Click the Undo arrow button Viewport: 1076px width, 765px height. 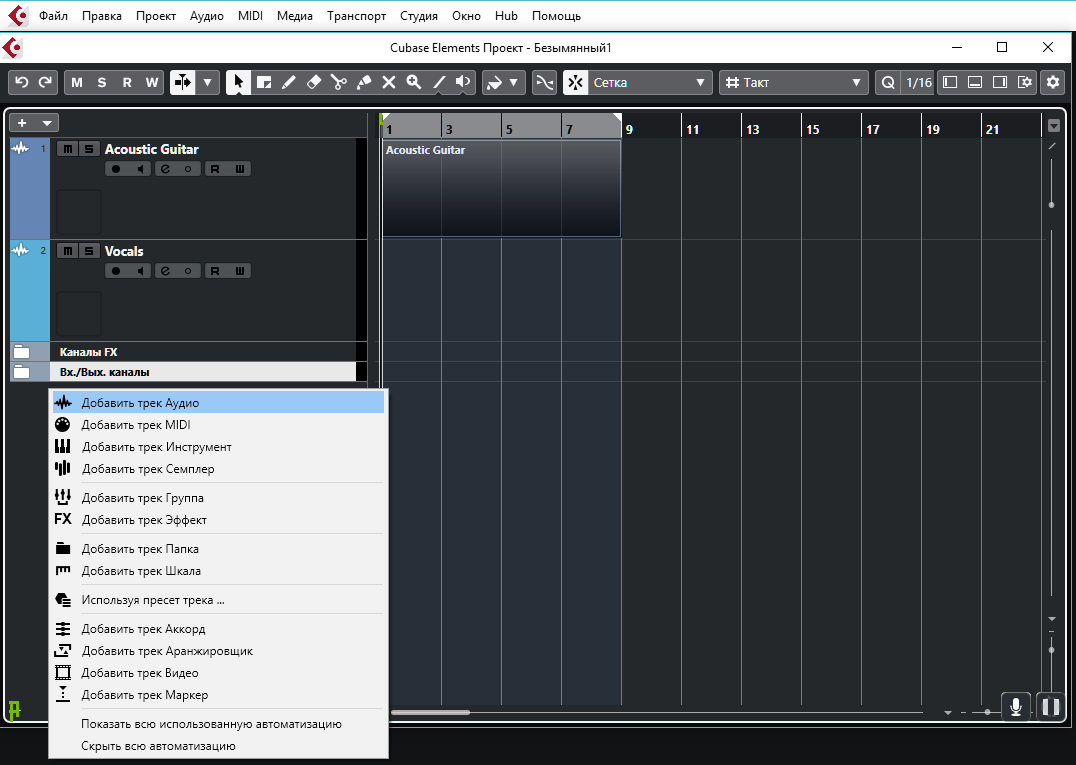(22, 83)
